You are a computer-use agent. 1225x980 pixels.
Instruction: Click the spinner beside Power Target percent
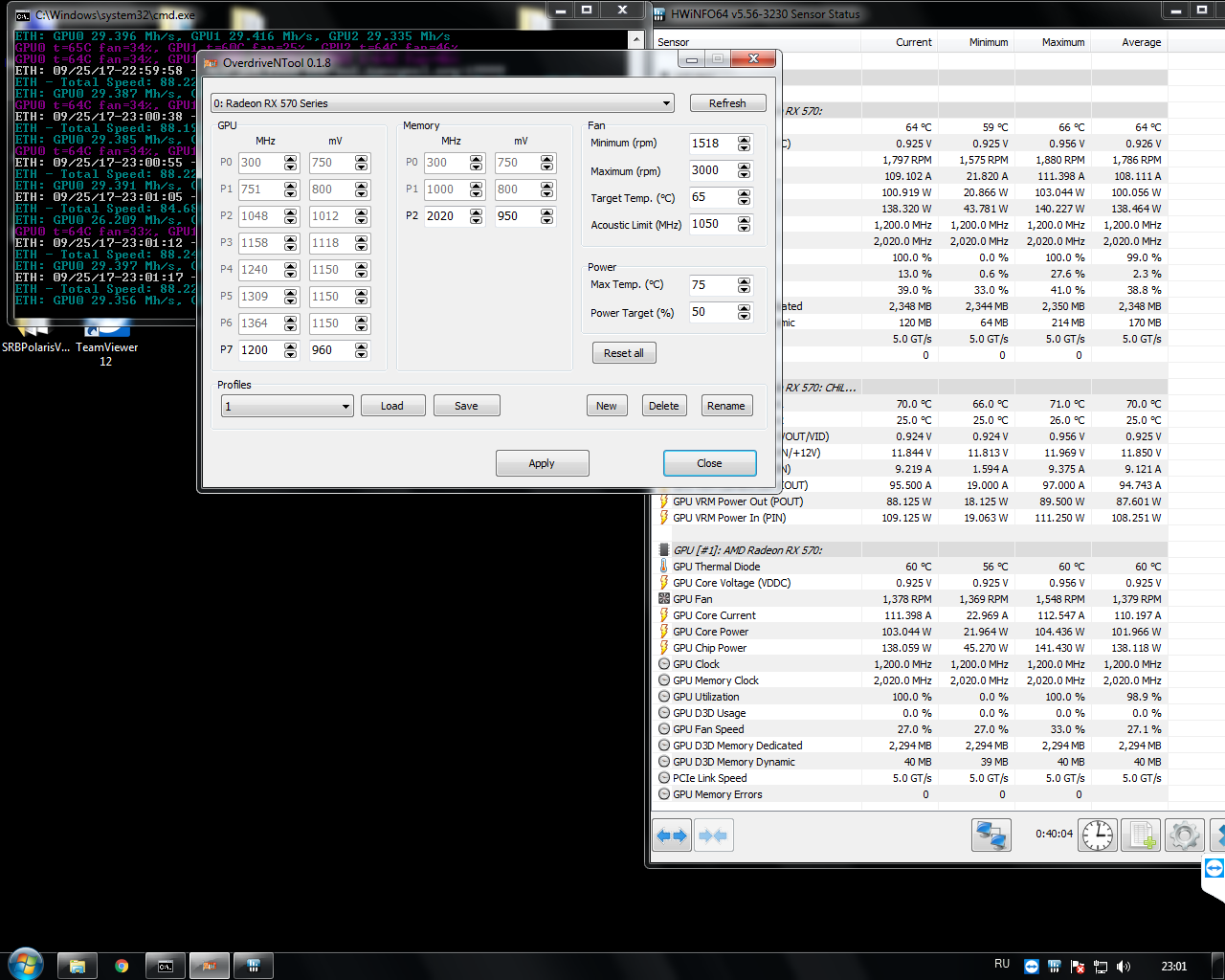pyautogui.click(x=745, y=312)
